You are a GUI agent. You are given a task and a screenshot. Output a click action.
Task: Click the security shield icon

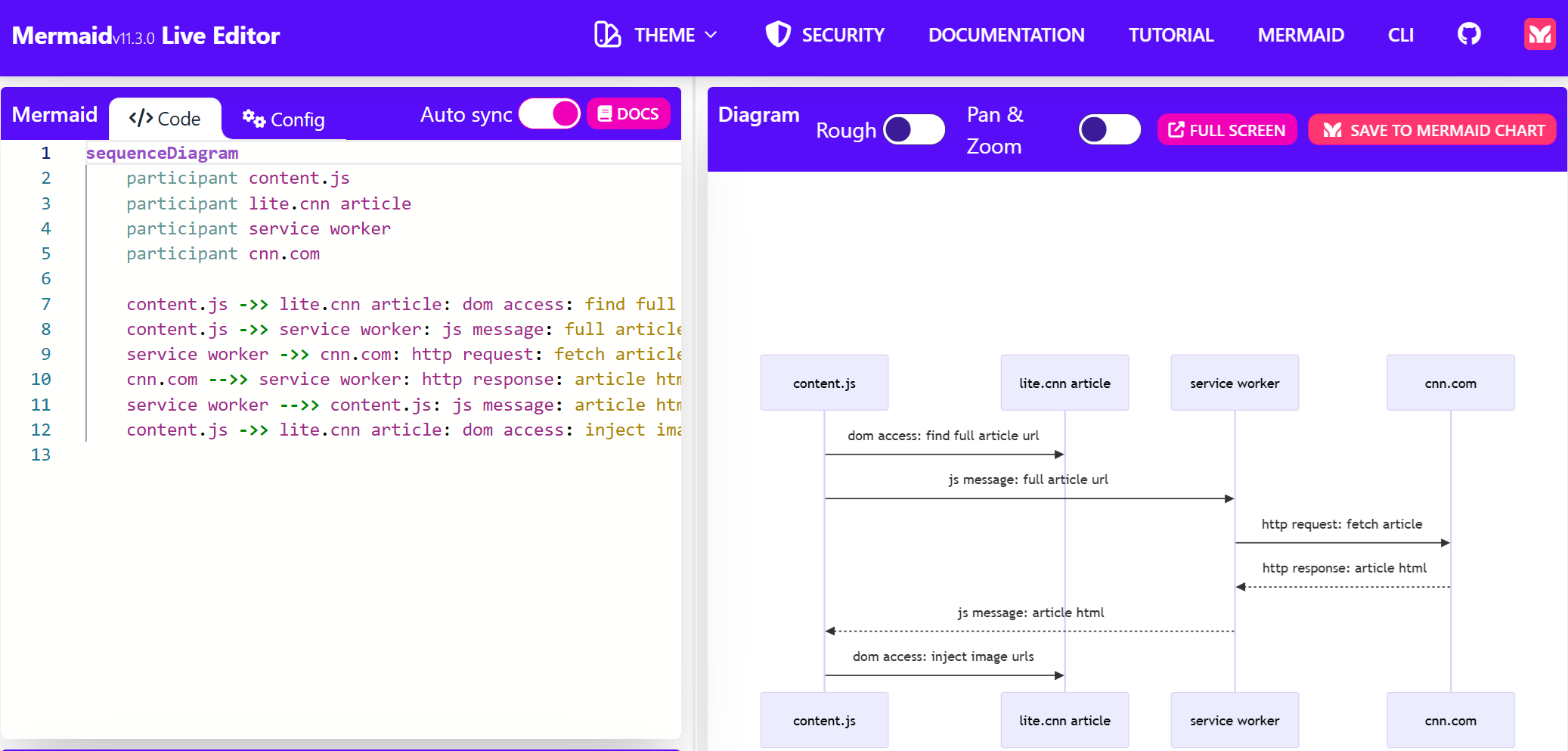778,35
